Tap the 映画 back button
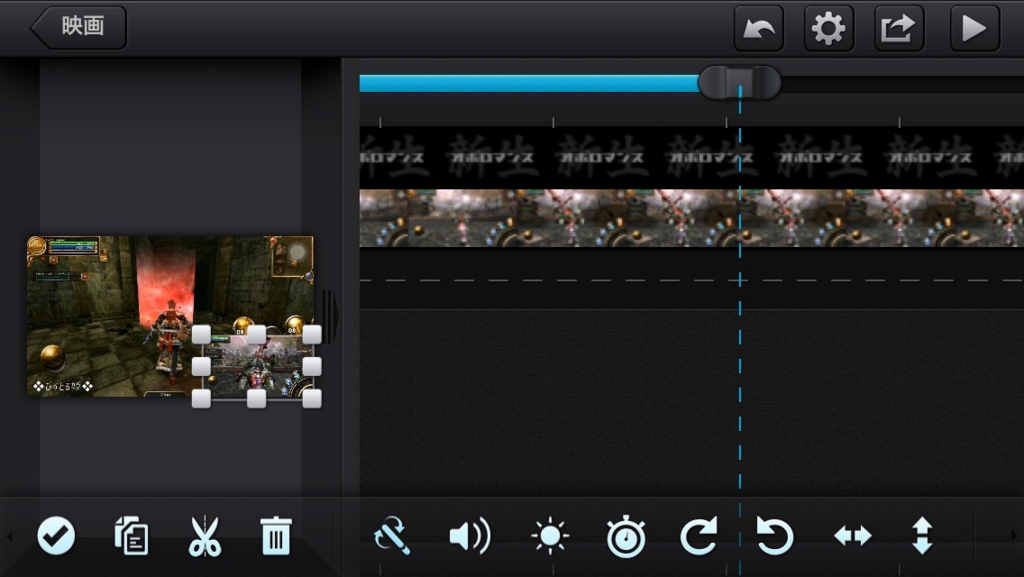Viewport: 1024px width, 577px height. click(78, 27)
